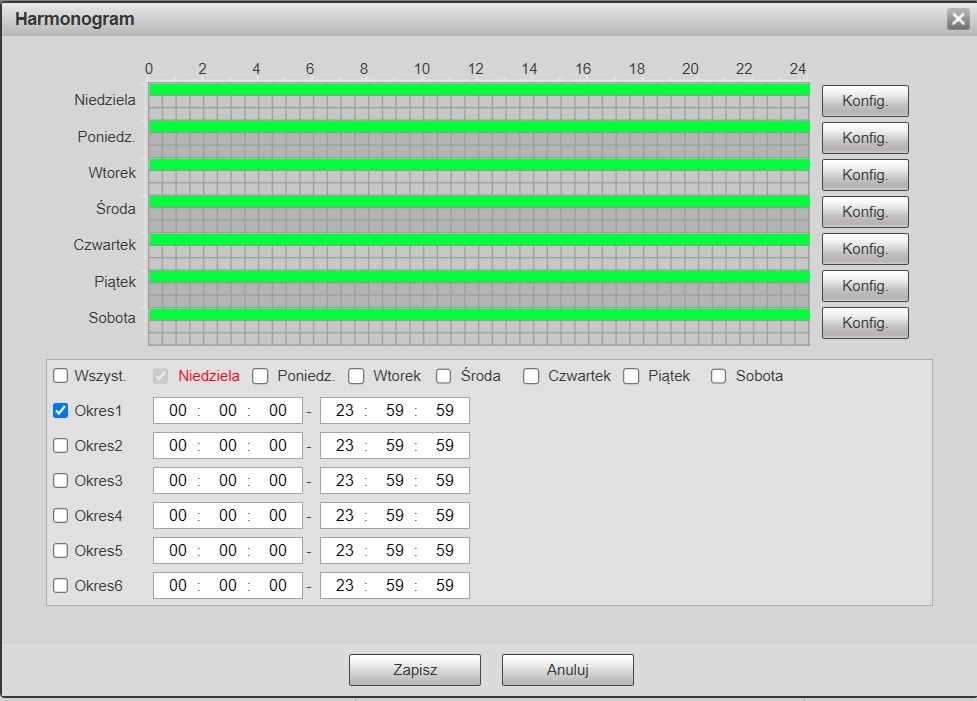Cancel changes with Anuluj

pos(568,670)
